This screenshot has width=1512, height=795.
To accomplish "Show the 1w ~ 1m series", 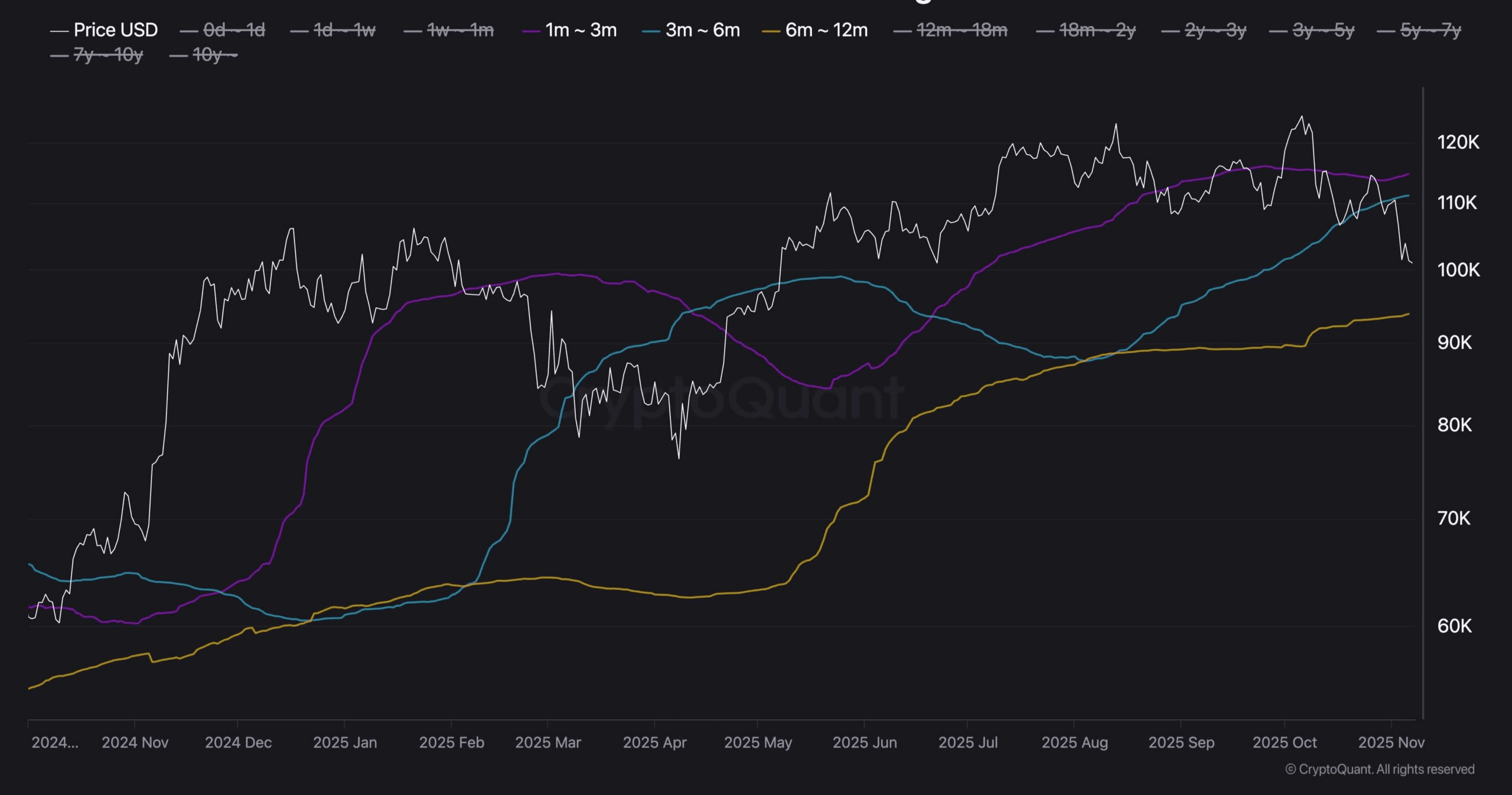I will [460, 30].
